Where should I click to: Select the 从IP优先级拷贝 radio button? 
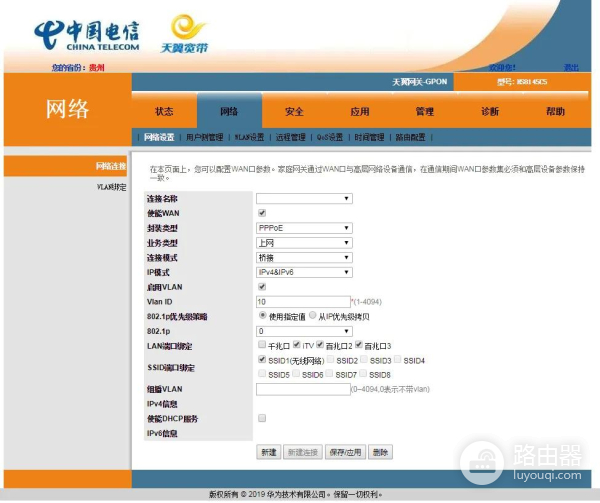[312, 316]
